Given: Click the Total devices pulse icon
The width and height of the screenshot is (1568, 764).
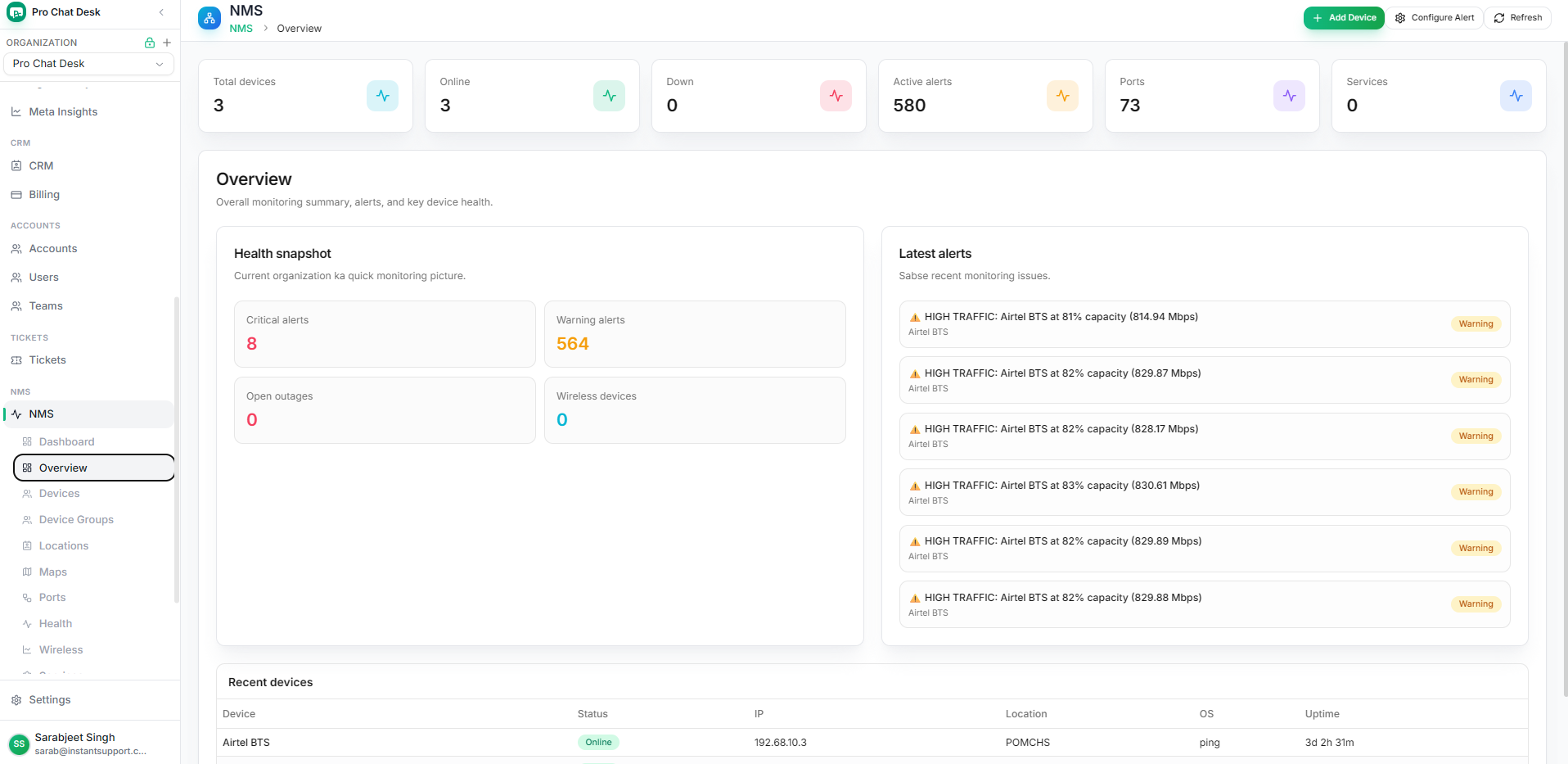Looking at the screenshot, I should (382, 96).
